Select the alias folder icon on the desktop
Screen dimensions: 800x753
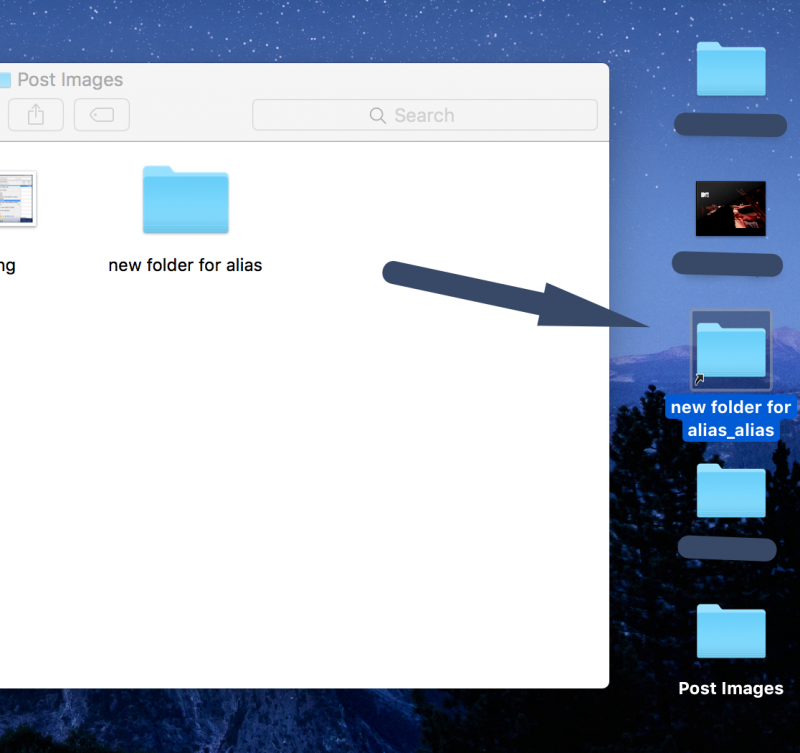[731, 350]
